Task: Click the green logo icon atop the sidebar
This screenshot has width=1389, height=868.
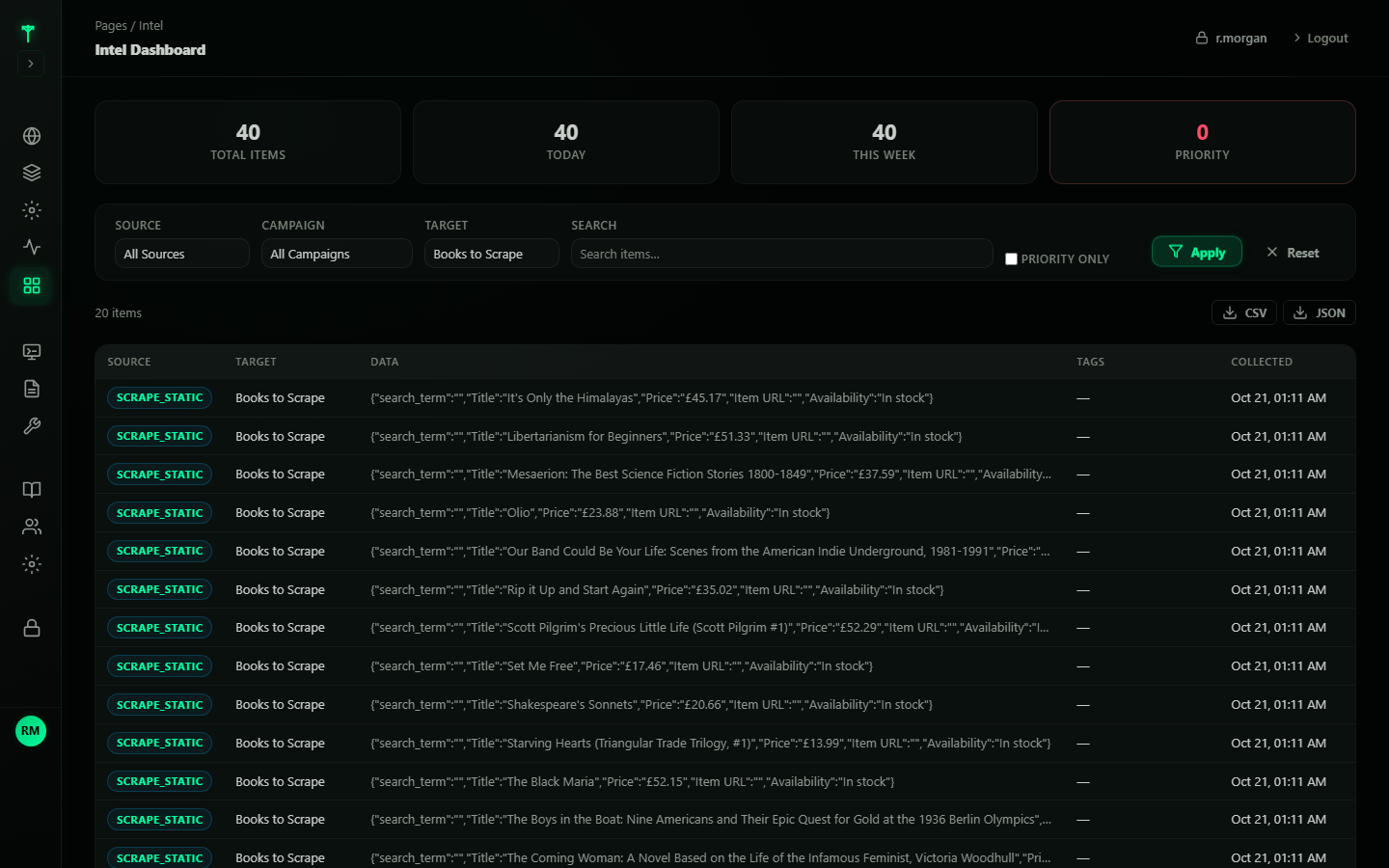Action: (x=28, y=33)
